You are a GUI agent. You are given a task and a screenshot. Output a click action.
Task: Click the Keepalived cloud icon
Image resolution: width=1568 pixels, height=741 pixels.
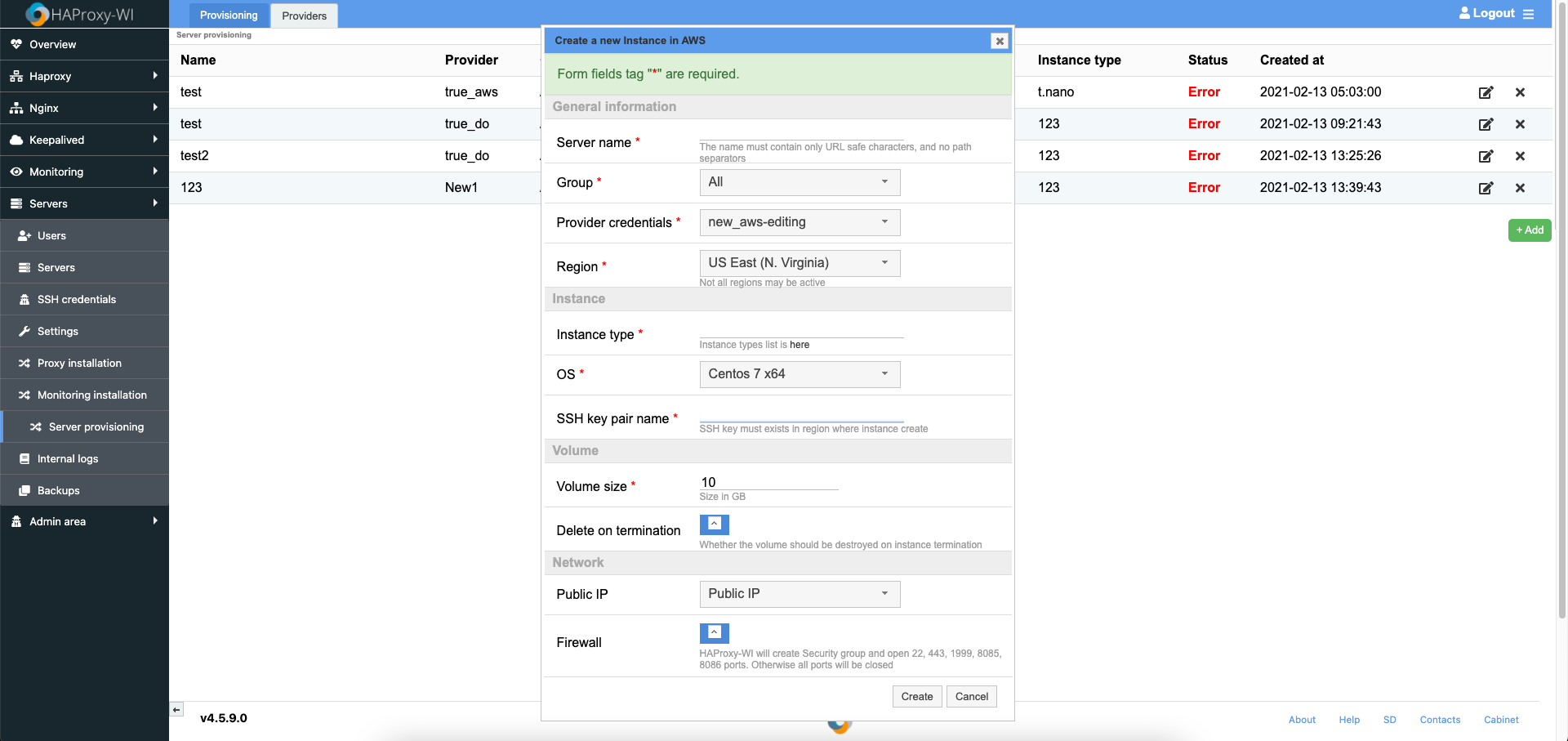tap(16, 140)
